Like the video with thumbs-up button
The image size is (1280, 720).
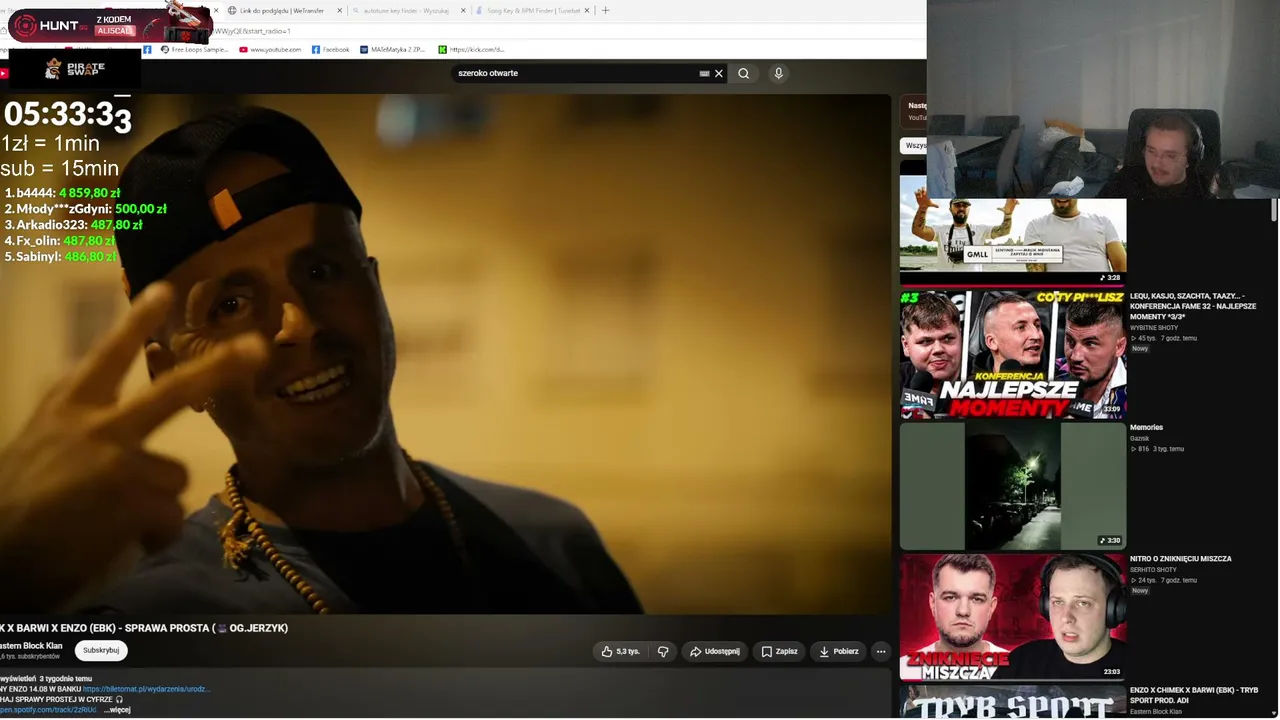tap(620, 651)
